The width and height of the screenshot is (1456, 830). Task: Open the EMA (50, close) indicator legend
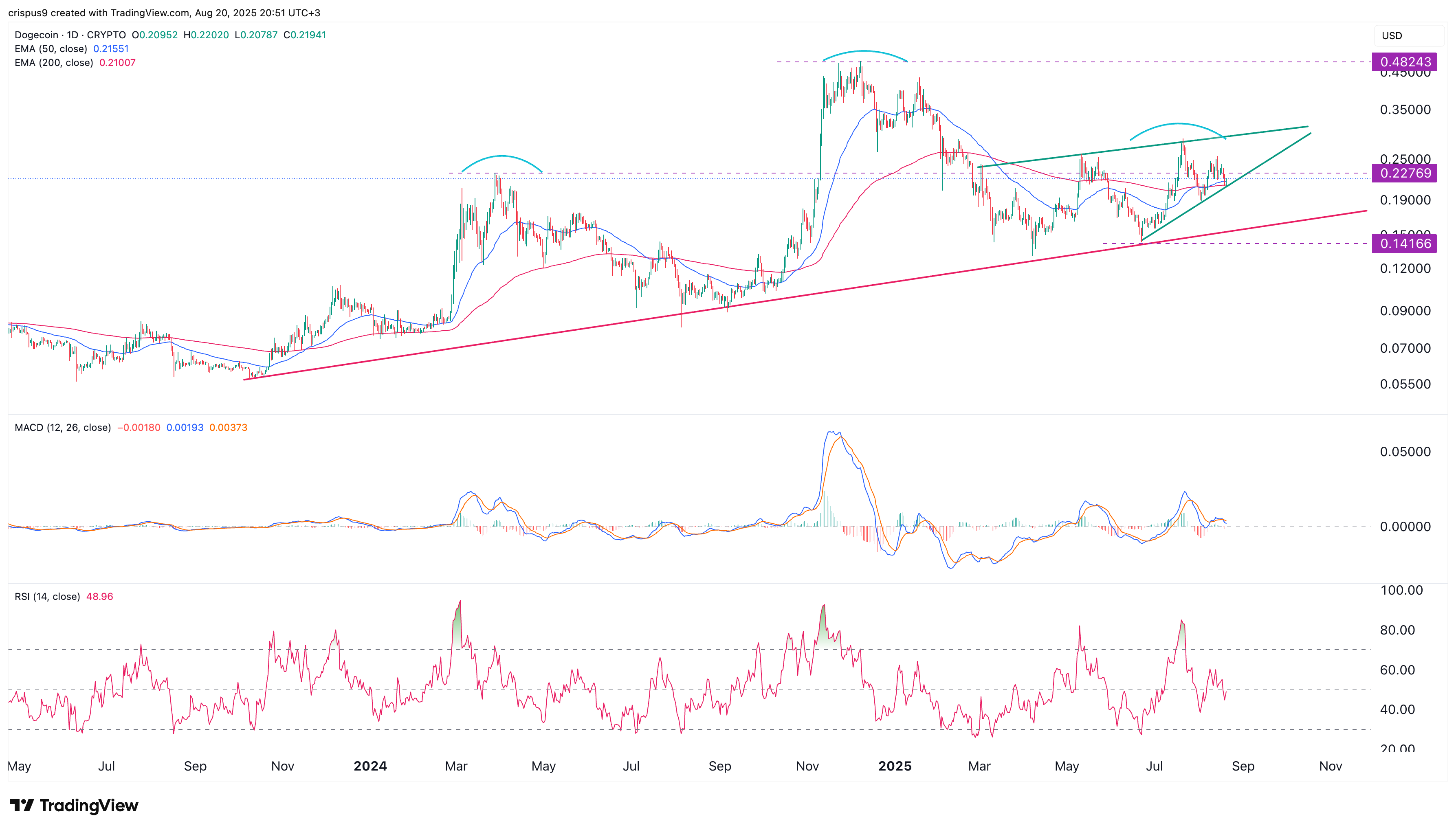point(51,49)
